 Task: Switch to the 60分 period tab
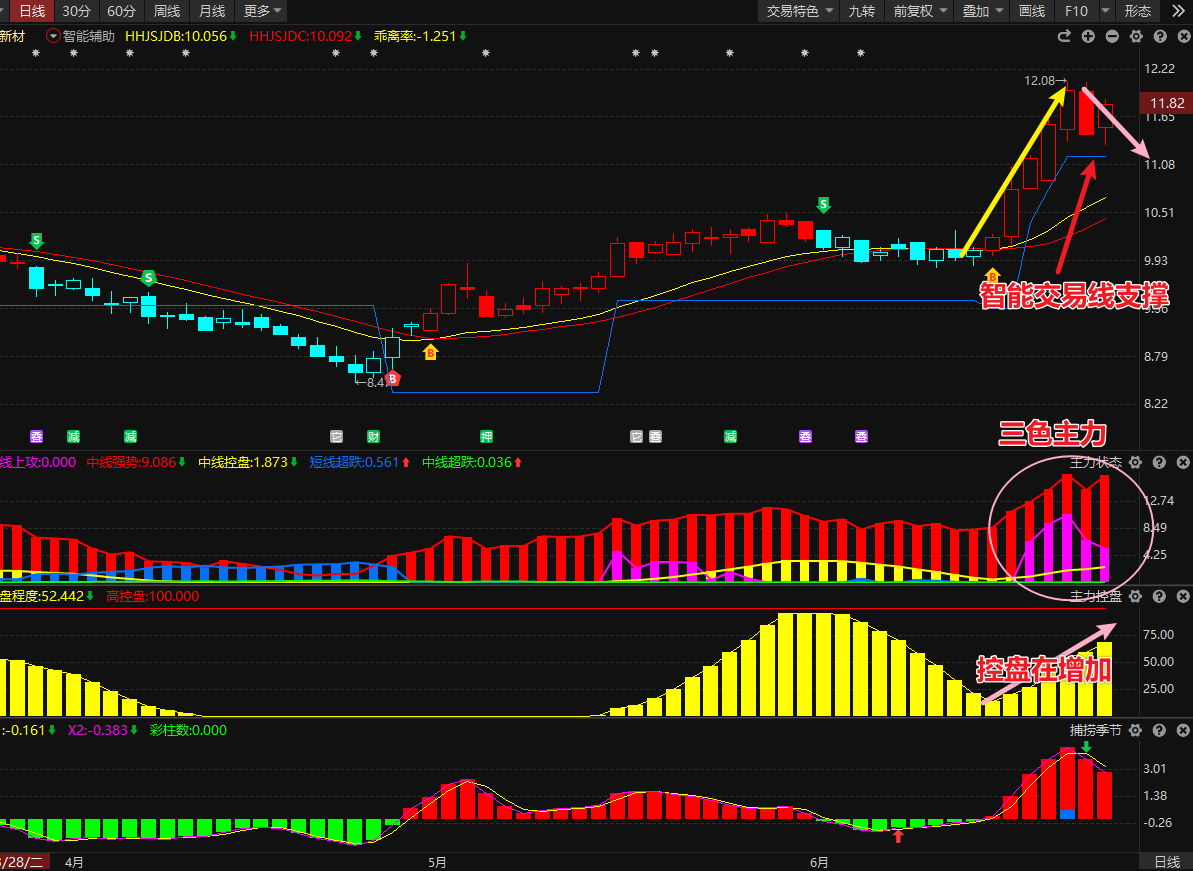[x=121, y=11]
